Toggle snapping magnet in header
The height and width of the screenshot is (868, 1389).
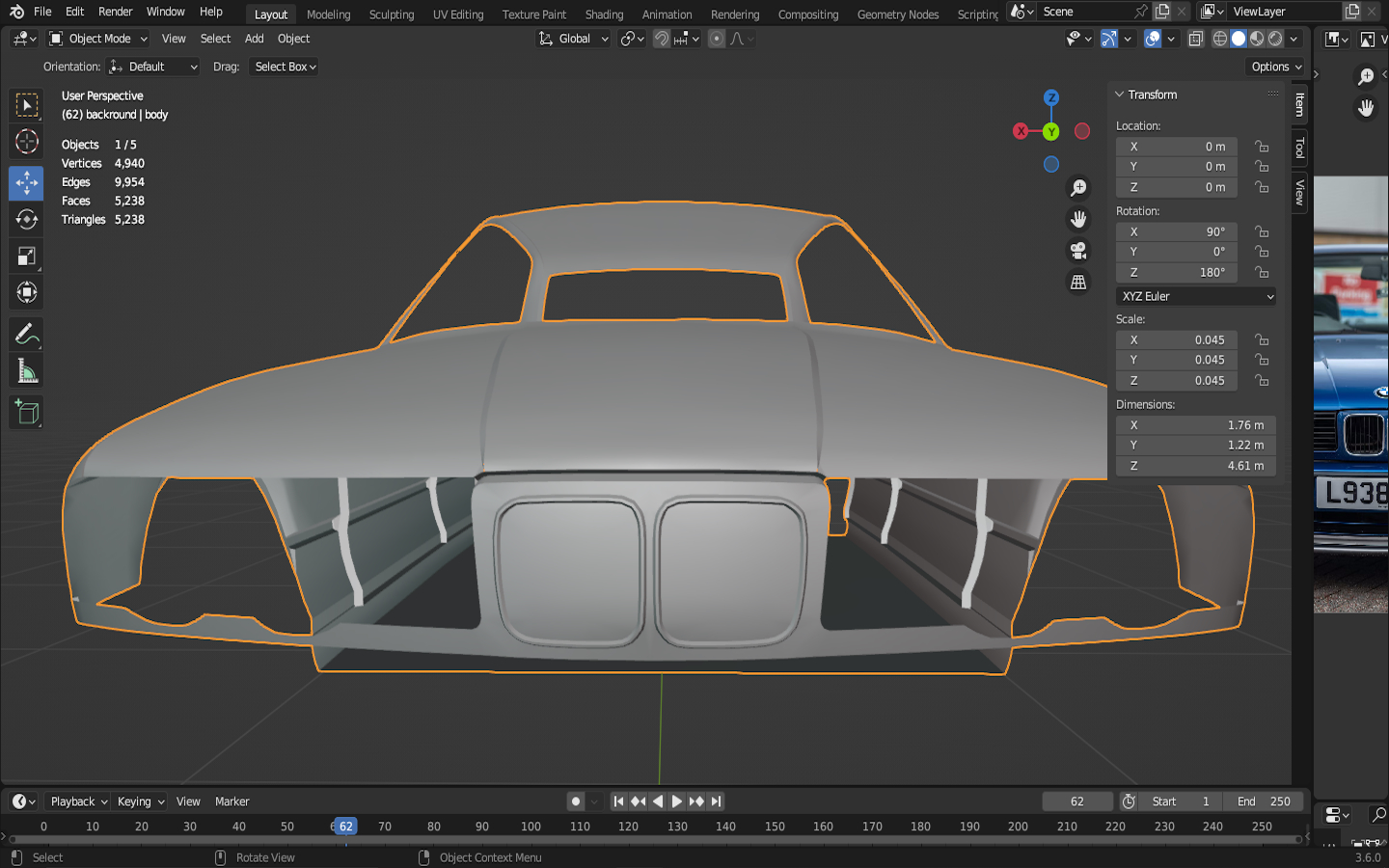(x=662, y=39)
